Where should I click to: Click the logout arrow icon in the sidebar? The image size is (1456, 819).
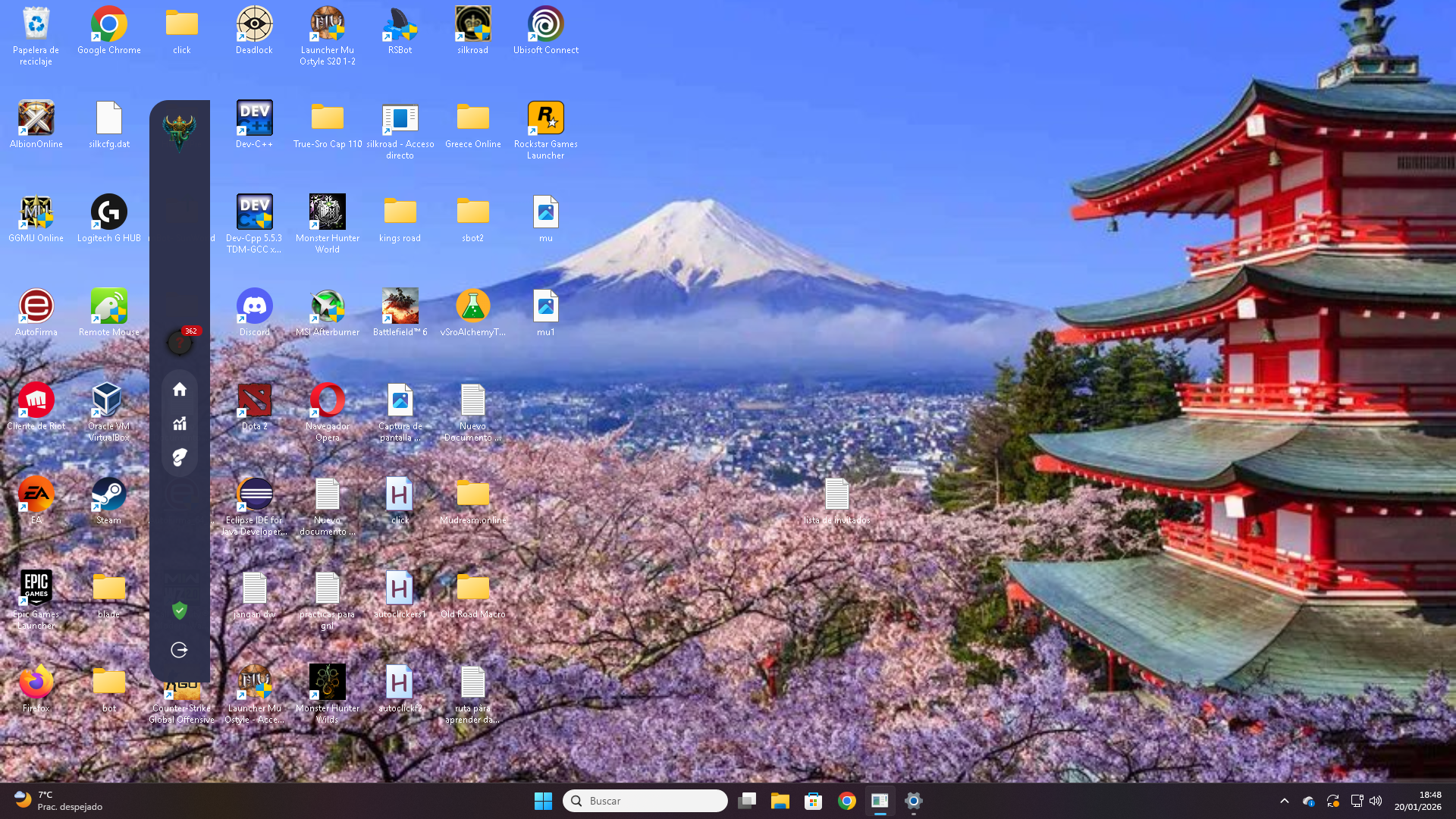click(180, 650)
